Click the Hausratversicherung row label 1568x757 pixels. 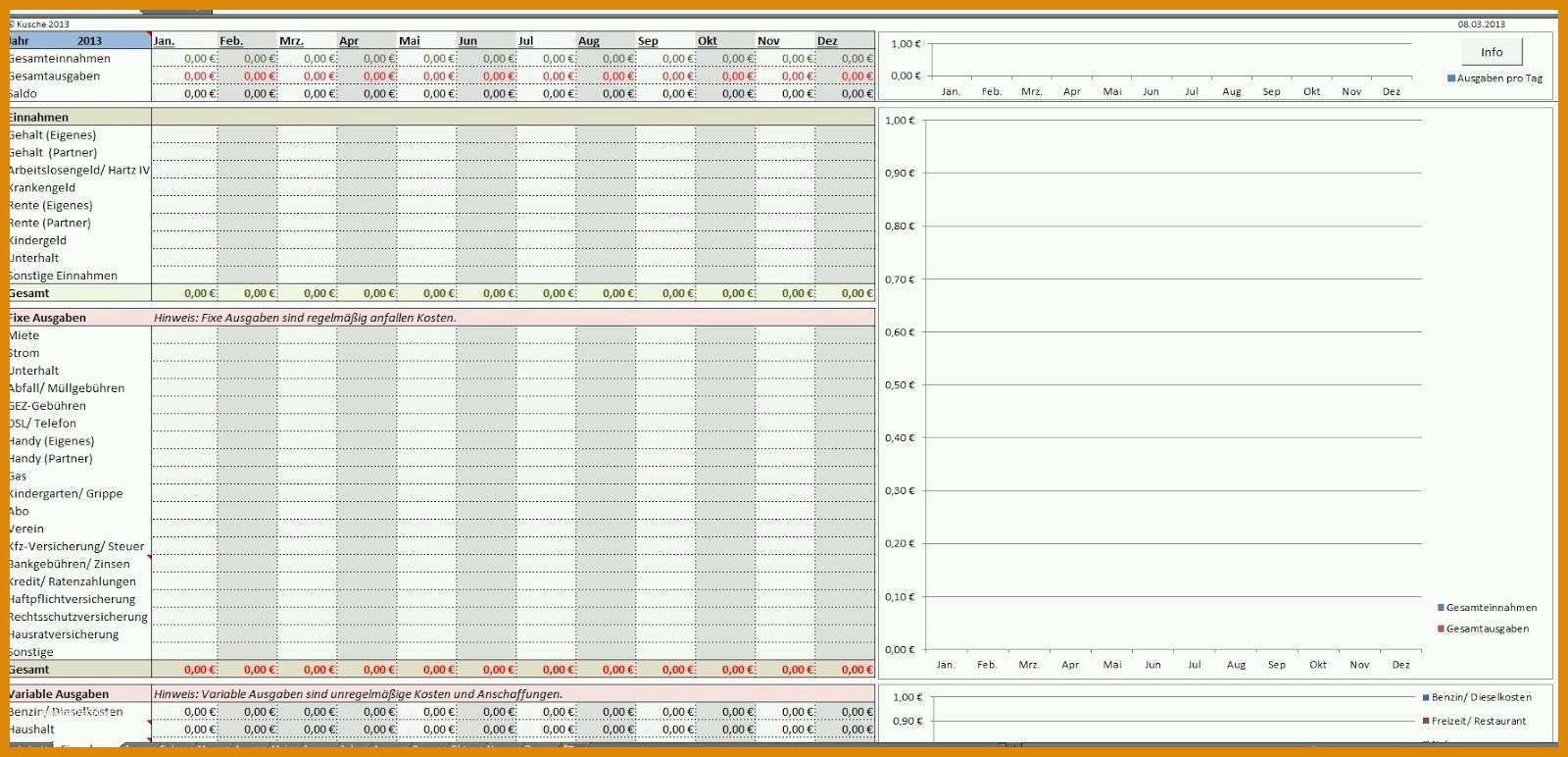(x=64, y=635)
